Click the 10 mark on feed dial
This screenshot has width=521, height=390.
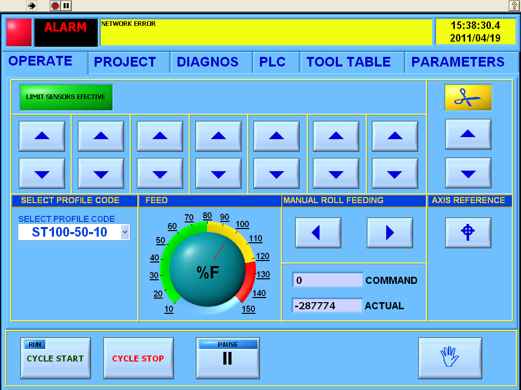point(169,309)
